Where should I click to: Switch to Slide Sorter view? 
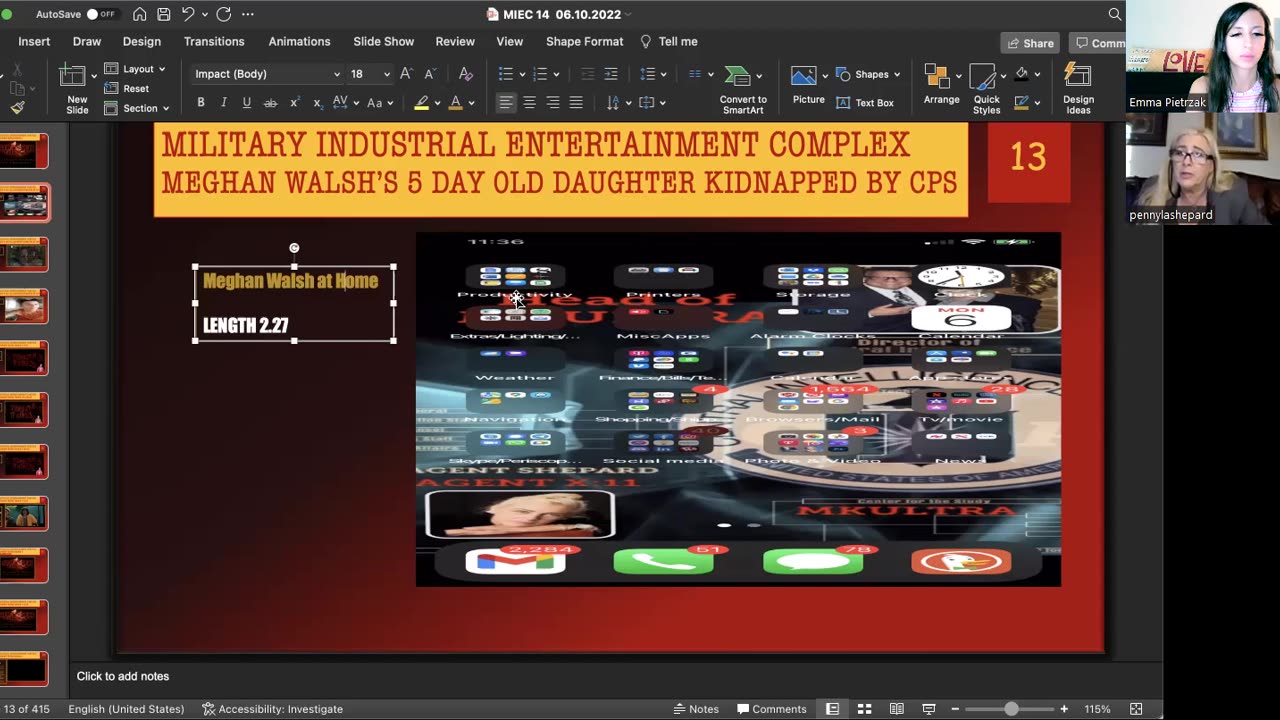click(864, 709)
